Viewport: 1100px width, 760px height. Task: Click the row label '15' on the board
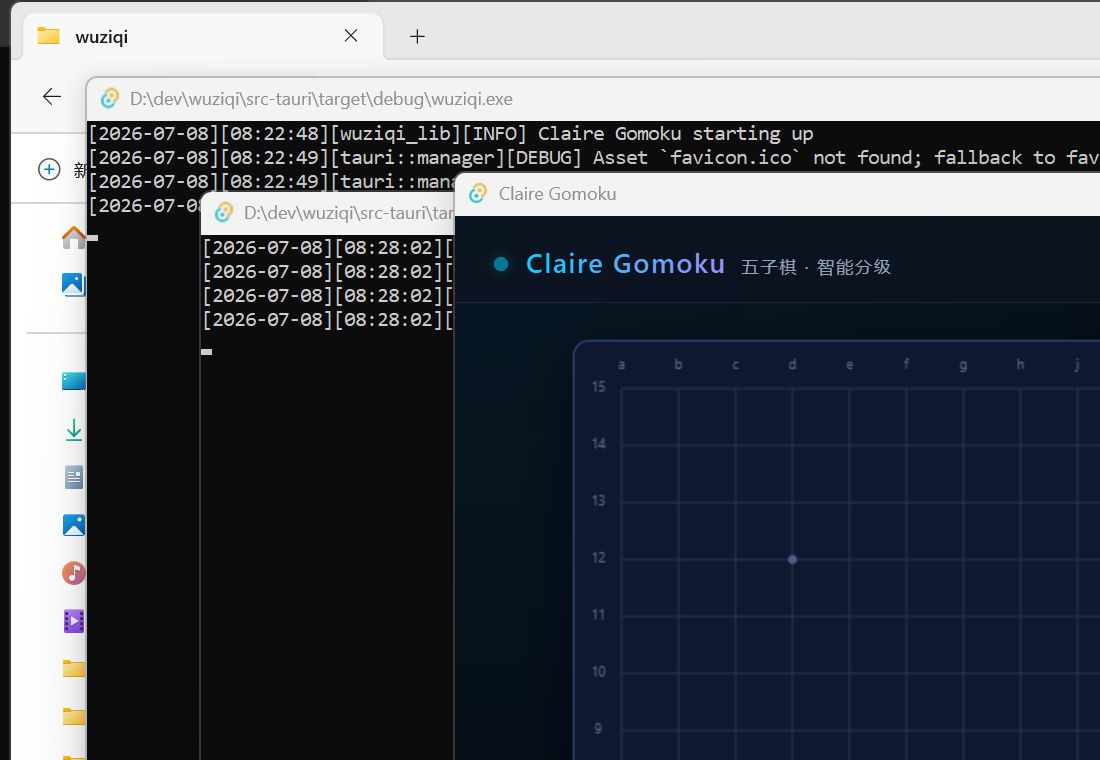coord(598,387)
